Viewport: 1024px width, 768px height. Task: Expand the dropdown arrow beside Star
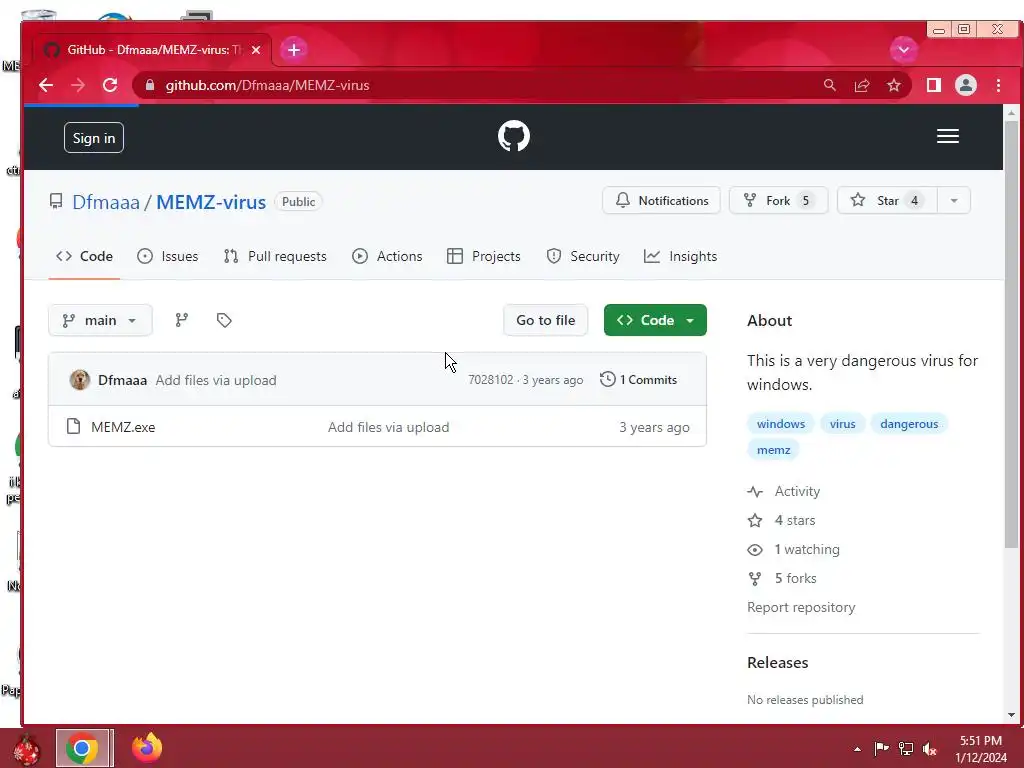[954, 200]
